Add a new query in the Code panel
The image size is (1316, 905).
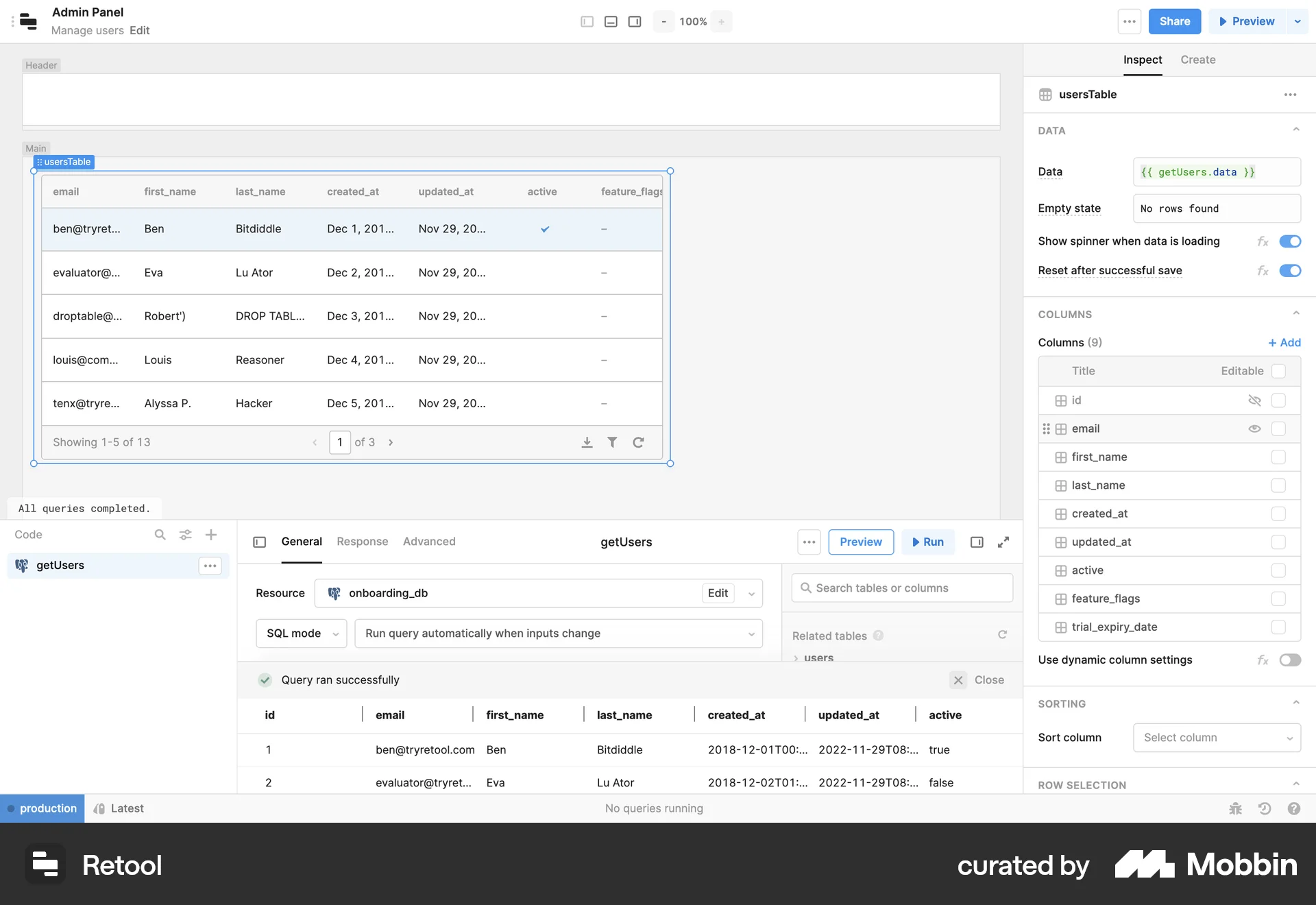[210, 535]
